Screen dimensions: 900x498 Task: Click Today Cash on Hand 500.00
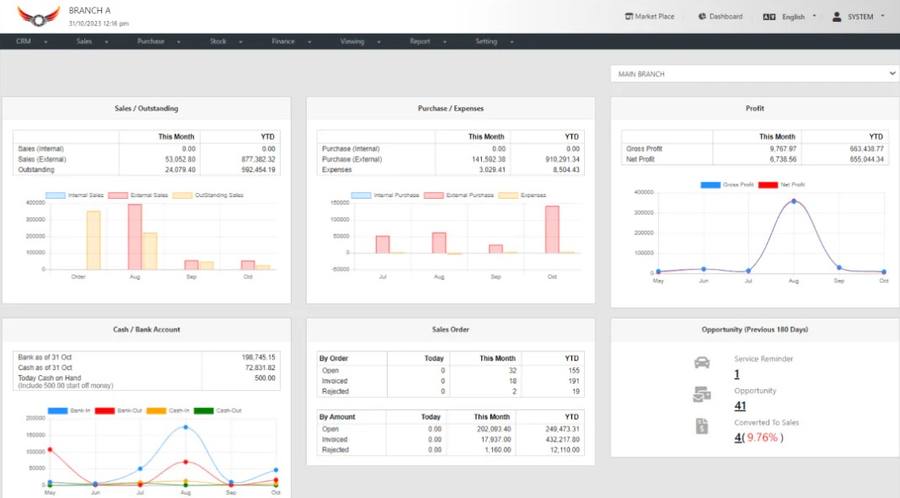(265, 378)
